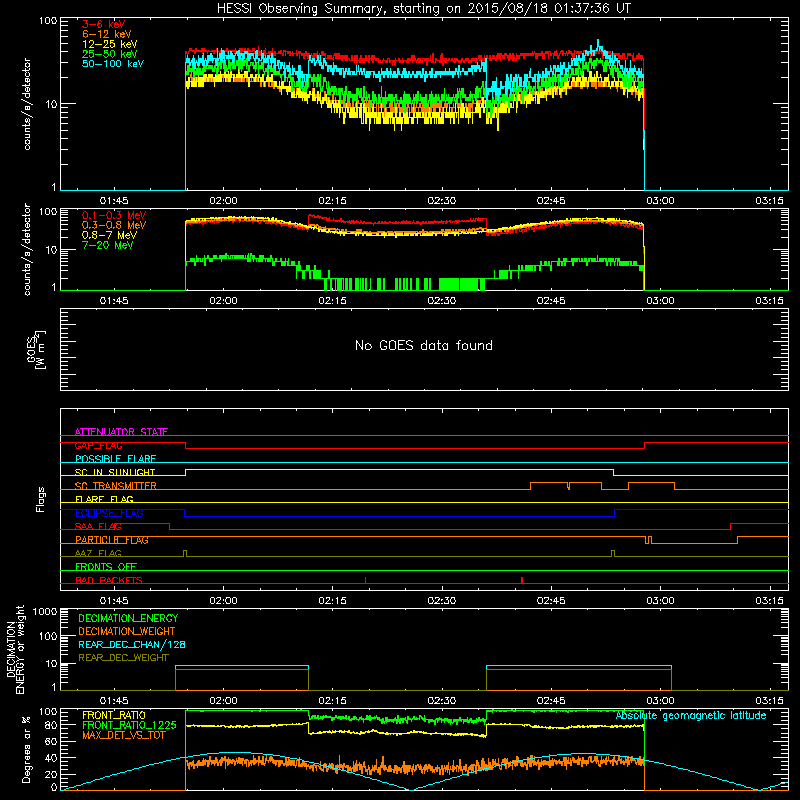Select the 0.3-0.8 MeV legend label
800x800 pixels.
coord(114,226)
